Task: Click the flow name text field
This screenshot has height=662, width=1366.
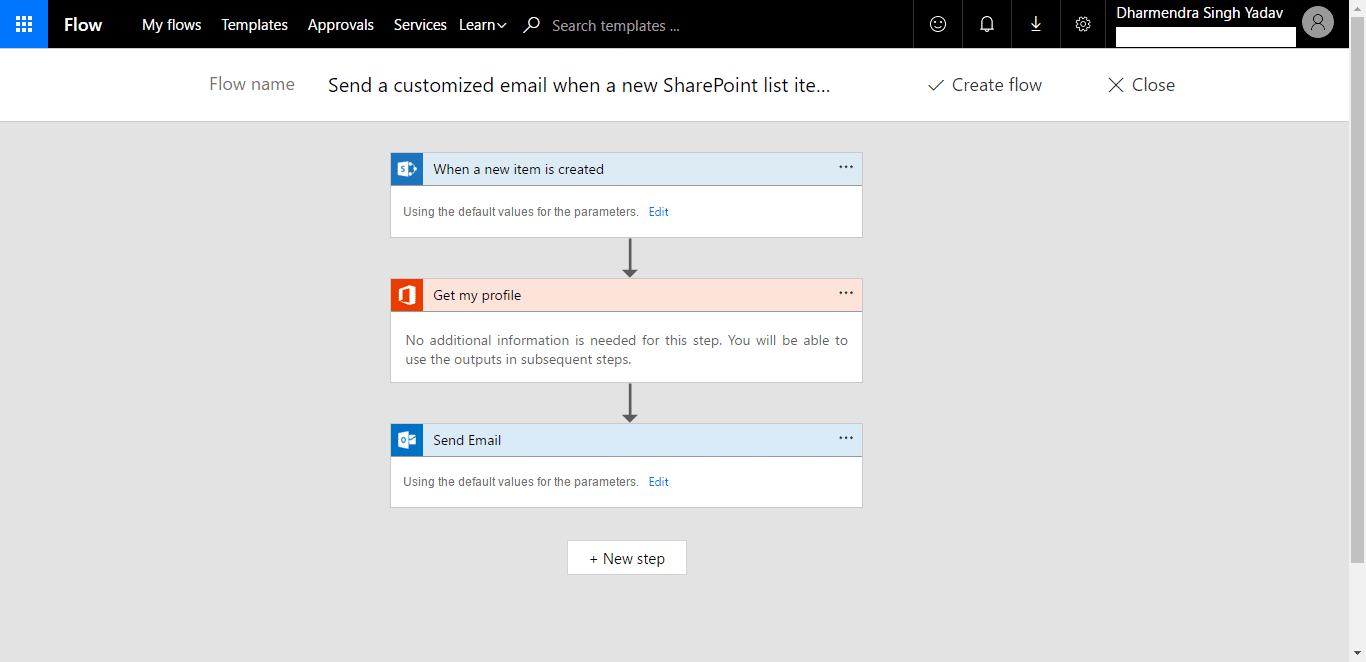Action: (579, 85)
